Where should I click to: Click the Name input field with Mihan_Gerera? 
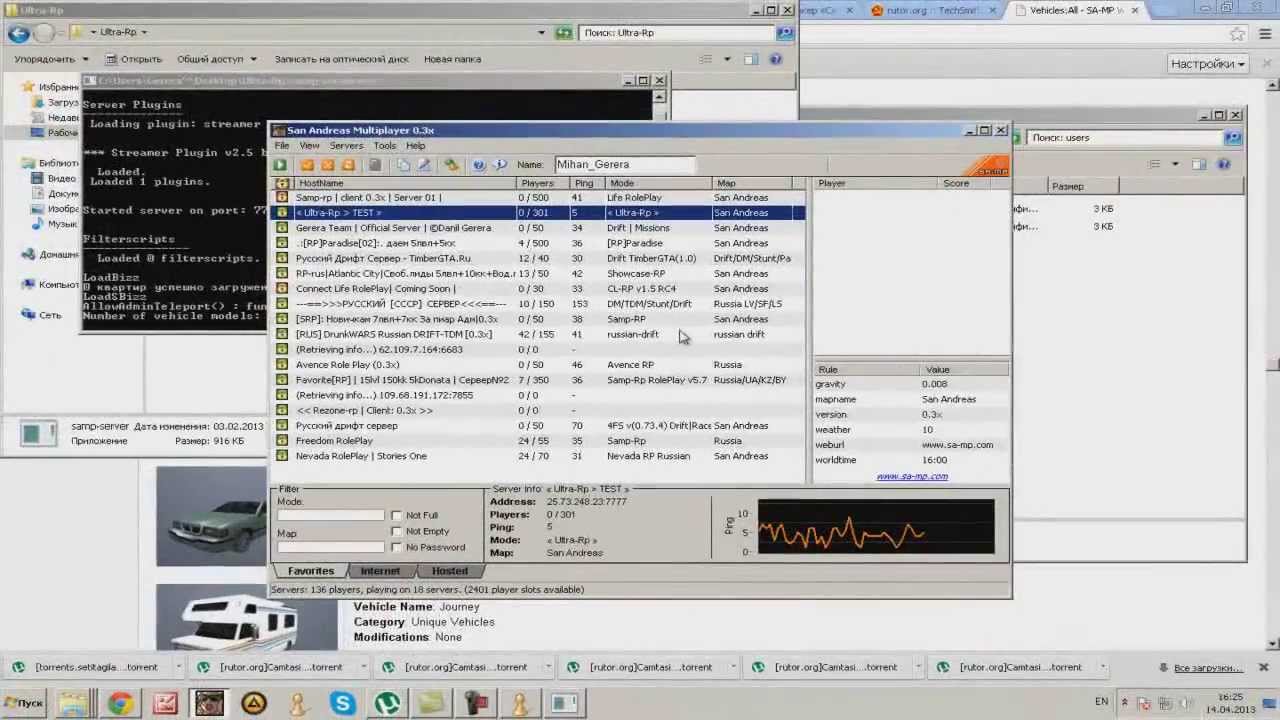[624, 165]
